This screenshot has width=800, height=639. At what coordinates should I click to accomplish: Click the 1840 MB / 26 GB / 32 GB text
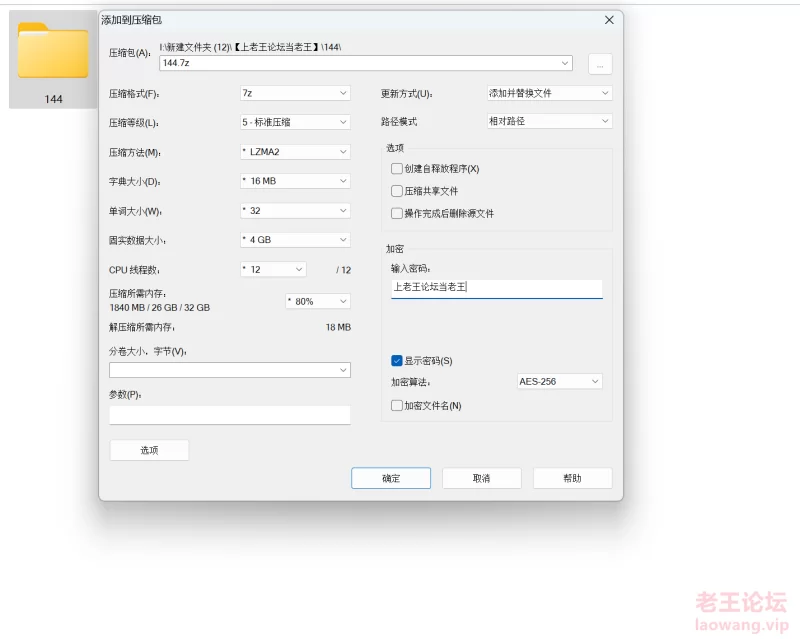pos(160,308)
